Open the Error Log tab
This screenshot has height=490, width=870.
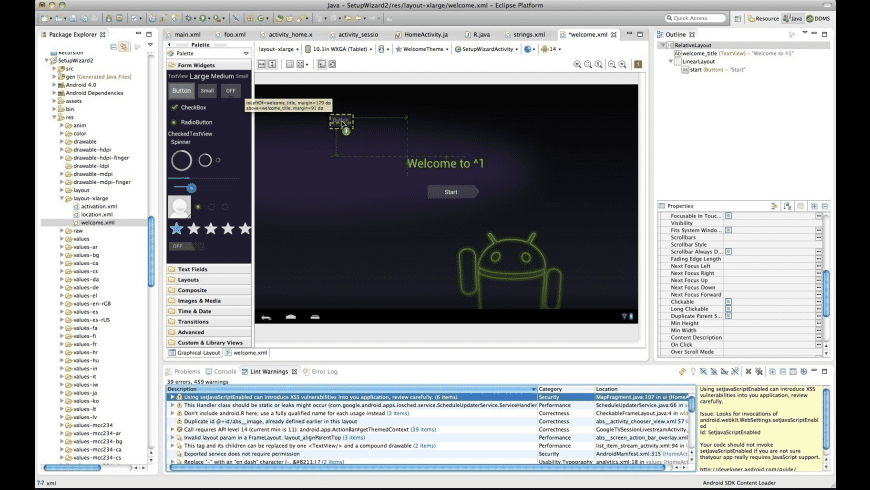coord(322,371)
